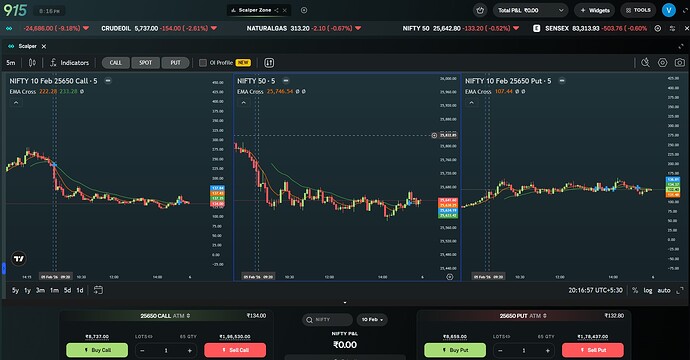
Task: Switch LOTS/QTY toggle in Call order panel
Action: (x=144, y=337)
